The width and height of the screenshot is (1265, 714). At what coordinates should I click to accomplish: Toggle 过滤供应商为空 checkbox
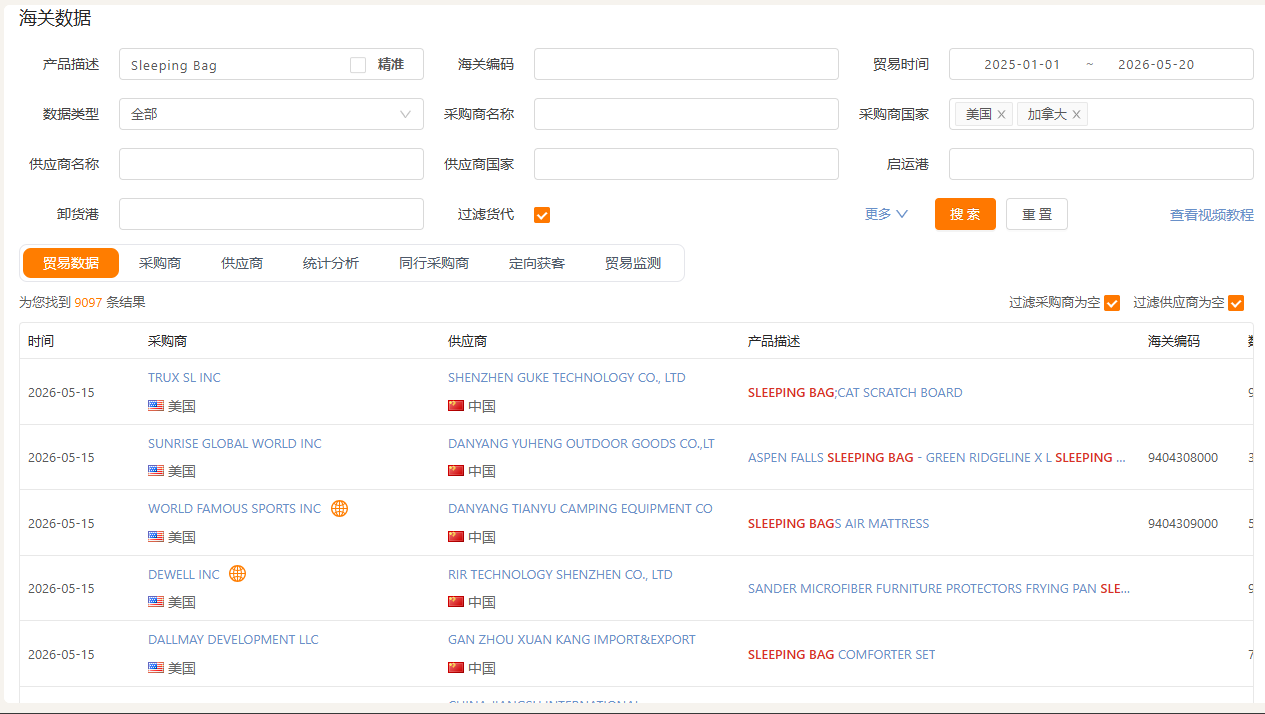click(1236, 303)
